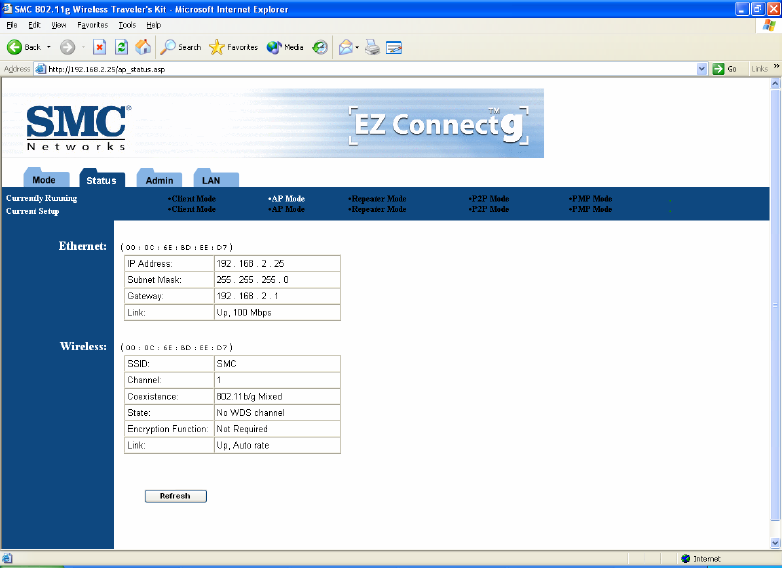This screenshot has height=568, width=782.
Task: Click P2P Mode in Currently Running row
Action: point(489,198)
